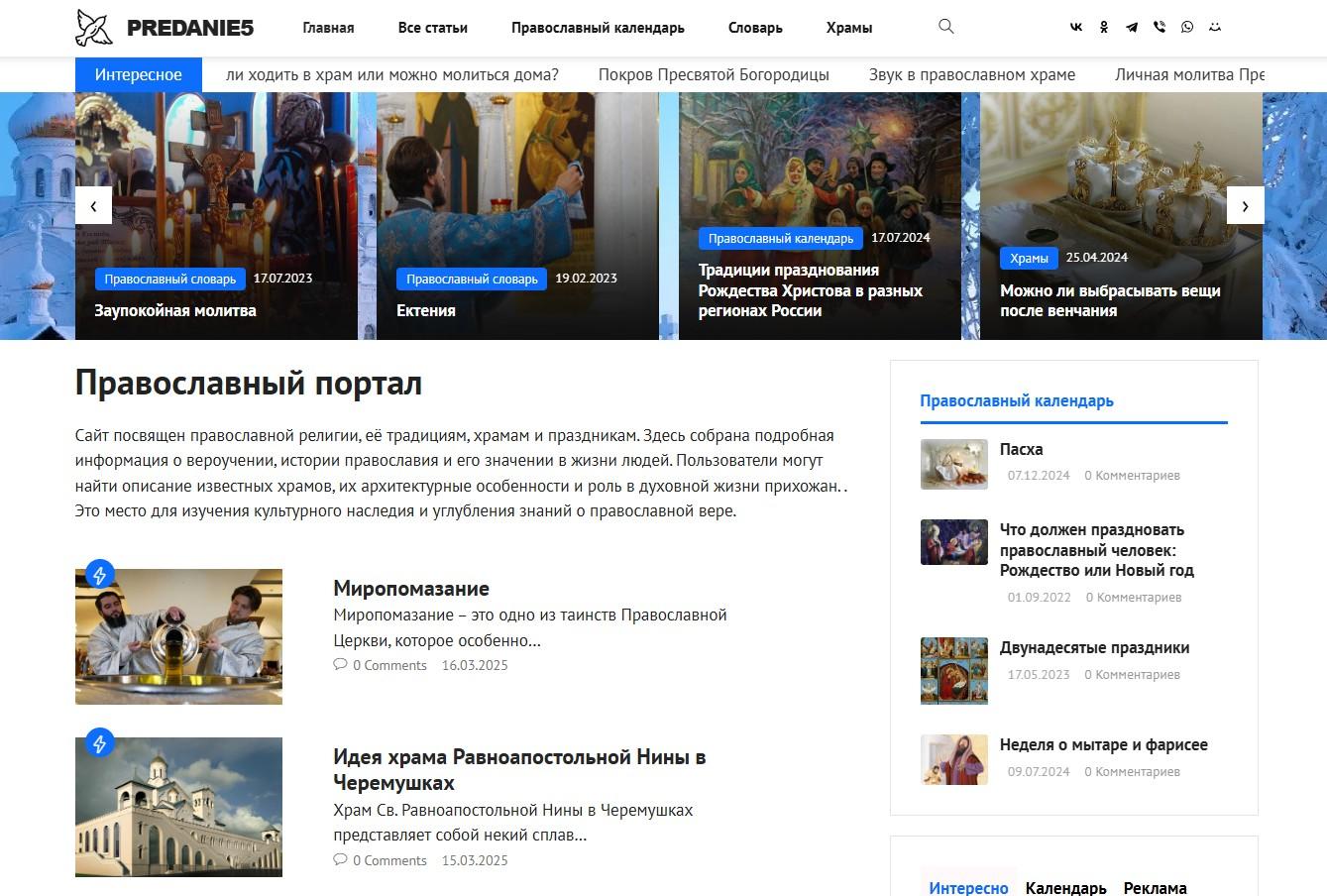Open the site search magnifier icon

coord(946,27)
